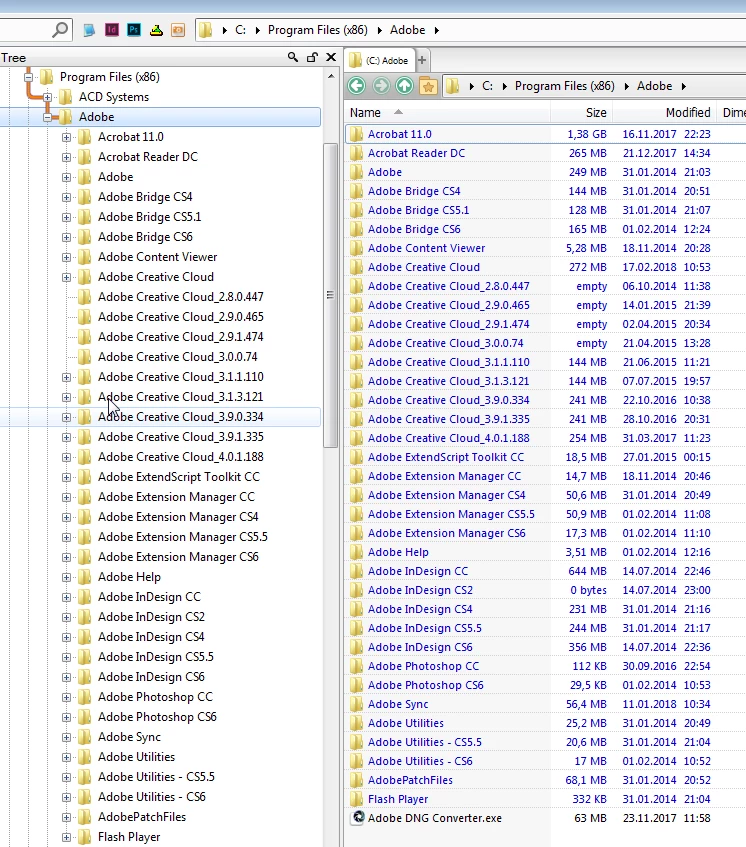
Task: Select Adobe Extension Manager CS5.5 in file list
Action: point(451,514)
